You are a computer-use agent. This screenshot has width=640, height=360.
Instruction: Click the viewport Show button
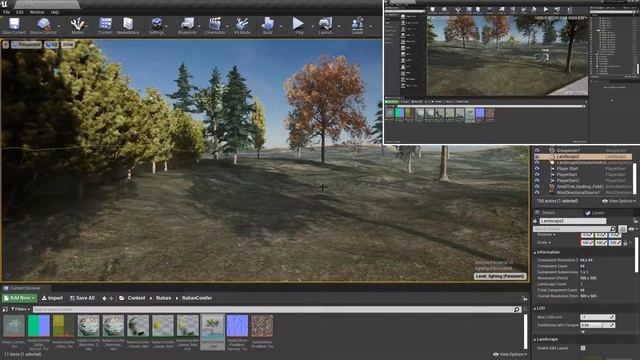tap(68, 44)
